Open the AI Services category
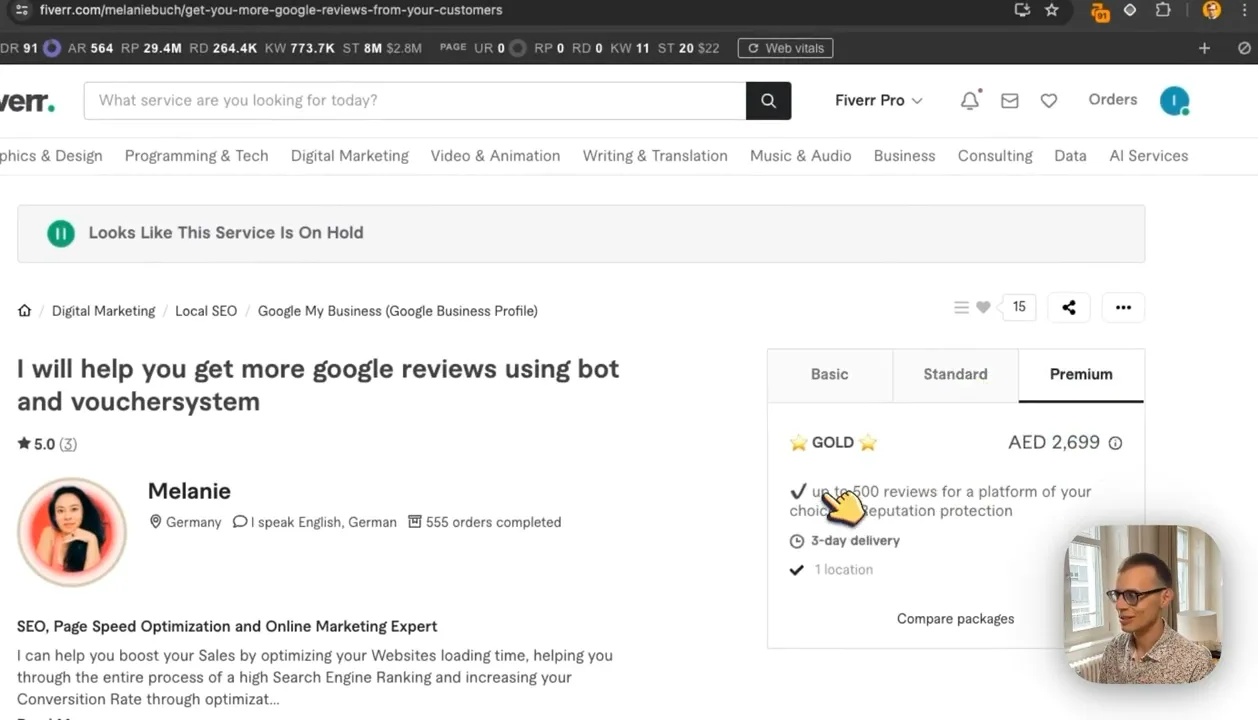 (x=1149, y=156)
